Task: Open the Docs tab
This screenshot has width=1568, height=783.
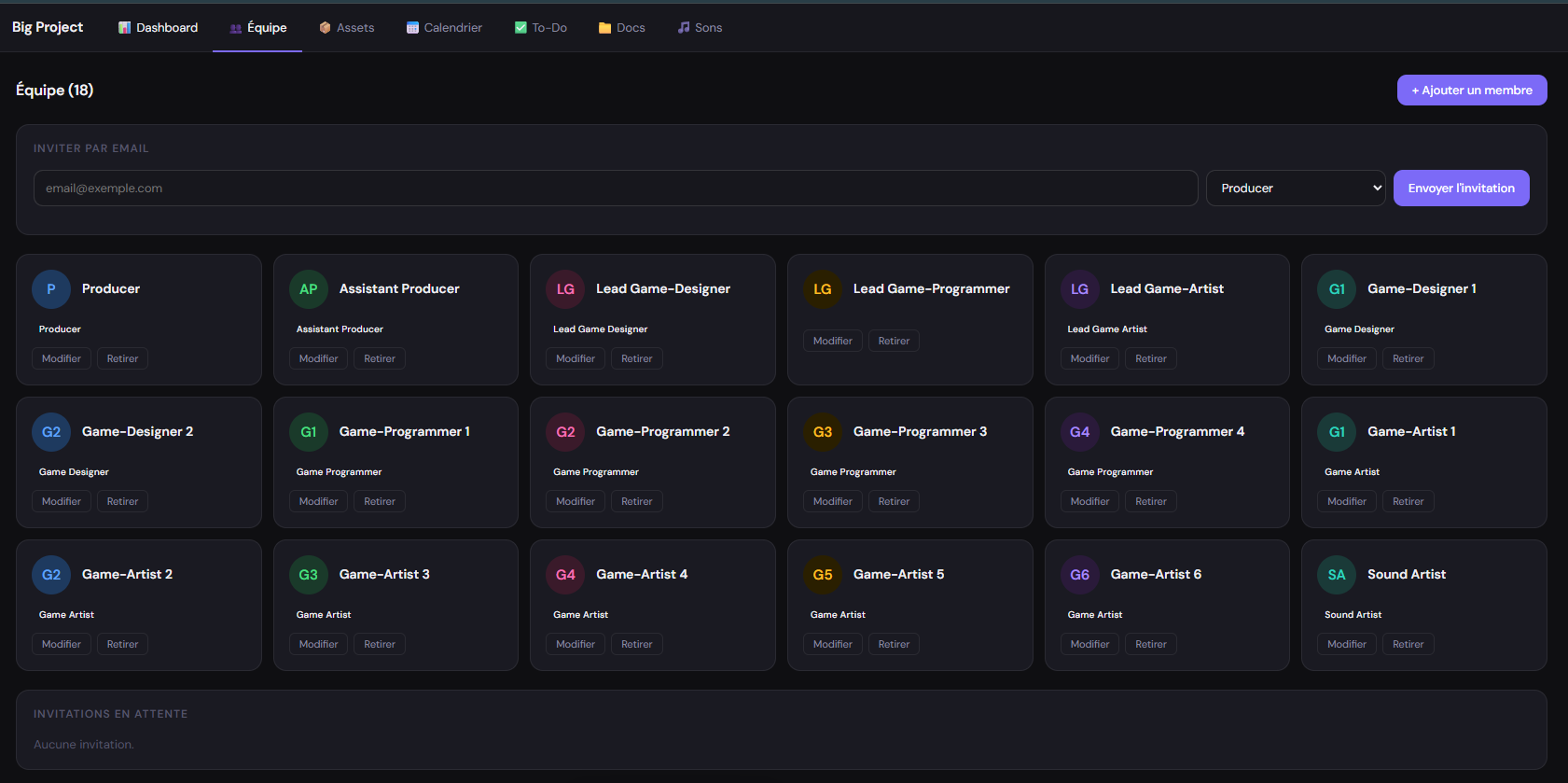Action: tap(622, 27)
